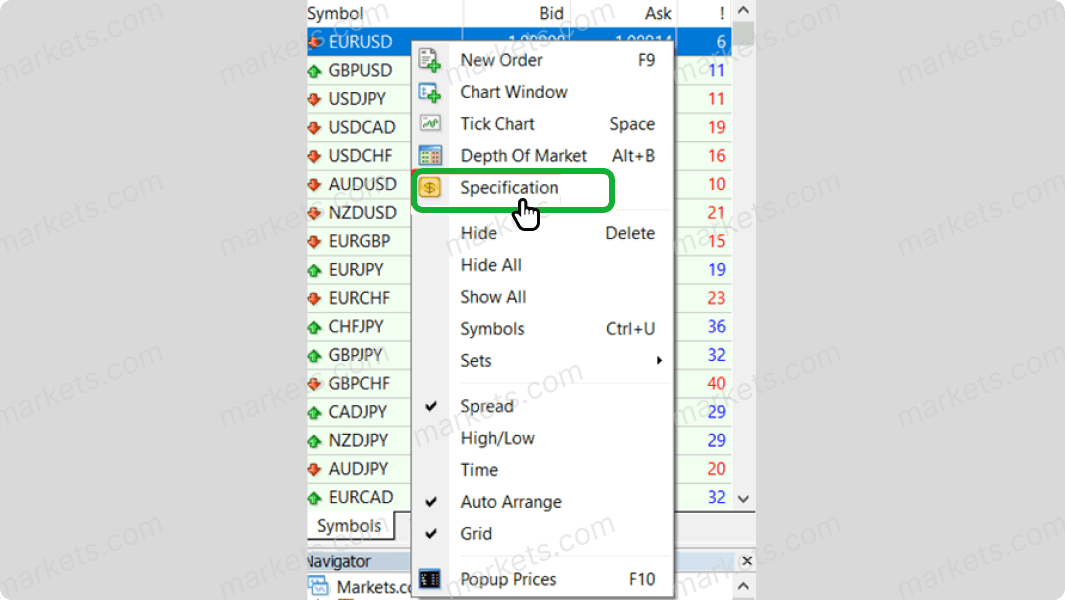Click the Markets.com account icon in Navigator
The image size is (1065, 600).
[319, 587]
